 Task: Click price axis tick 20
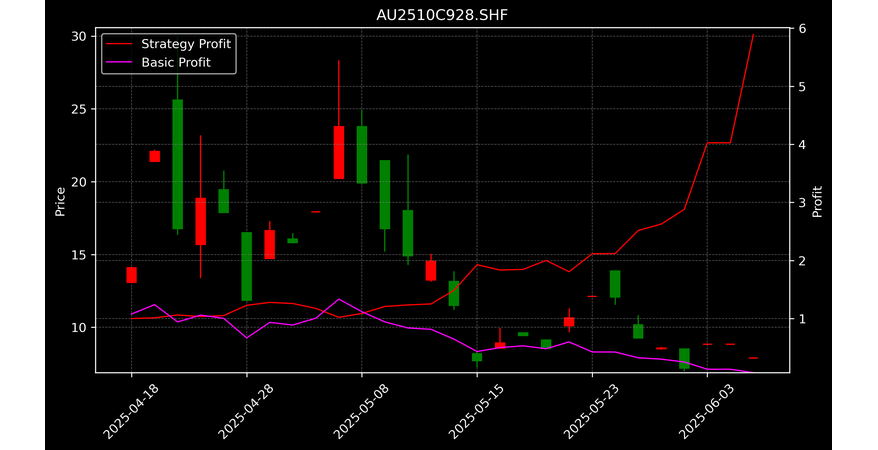[79, 182]
